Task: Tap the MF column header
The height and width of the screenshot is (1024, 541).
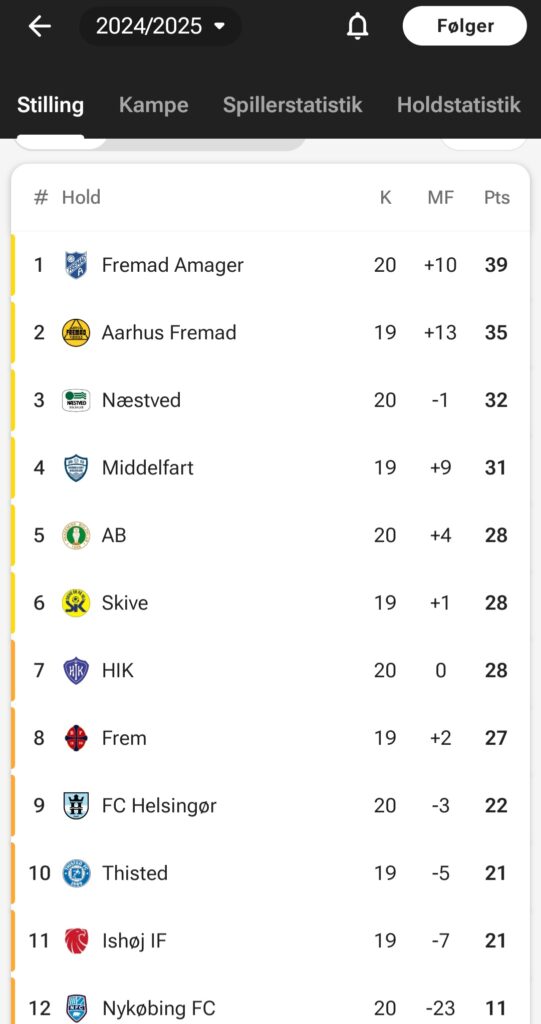Action: 440,197
